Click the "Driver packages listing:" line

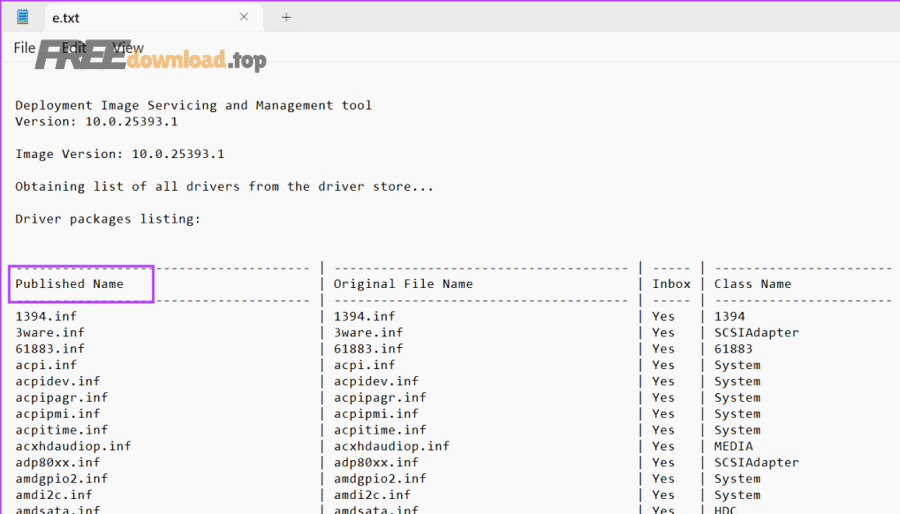click(x=108, y=219)
